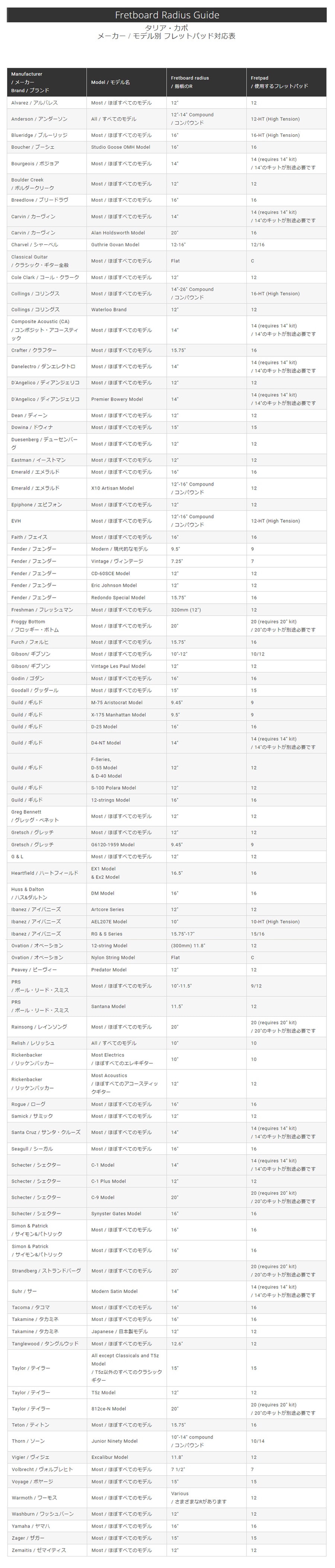Click the Alan Holdsworth Model cell
The height and width of the screenshot is (1568, 335).
click(x=126, y=233)
